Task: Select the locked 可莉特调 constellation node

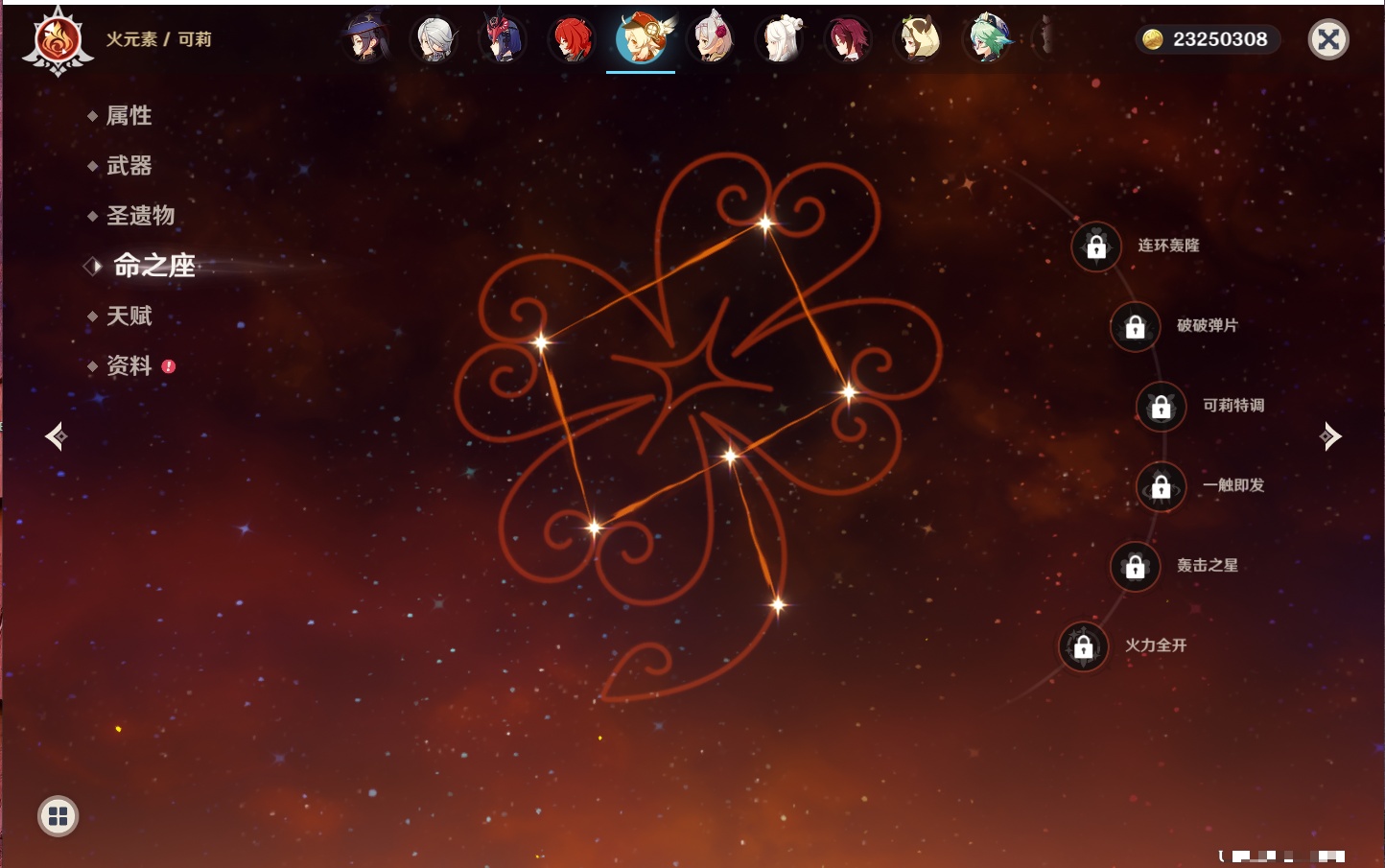Action: 1162,407
